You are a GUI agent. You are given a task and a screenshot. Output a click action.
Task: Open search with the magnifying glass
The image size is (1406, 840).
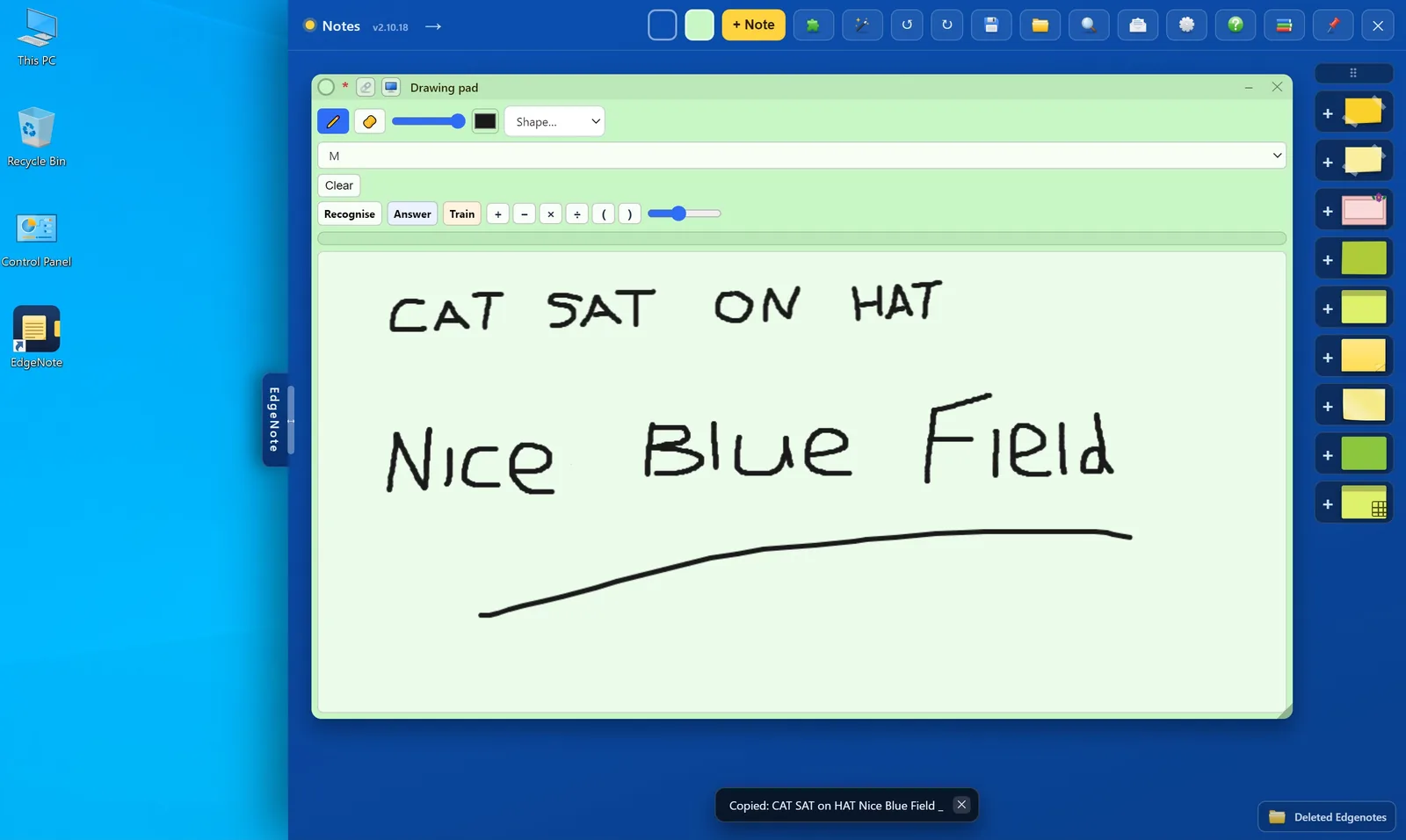tap(1089, 25)
